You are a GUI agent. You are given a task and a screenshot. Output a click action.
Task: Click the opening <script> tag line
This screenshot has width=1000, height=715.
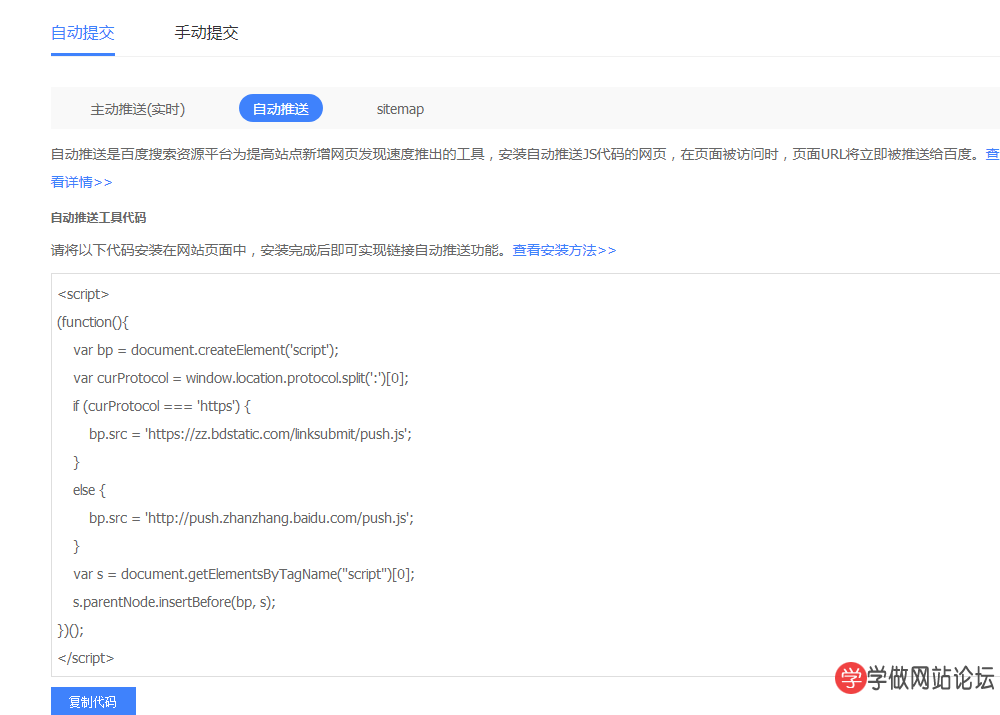coord(84,294)
